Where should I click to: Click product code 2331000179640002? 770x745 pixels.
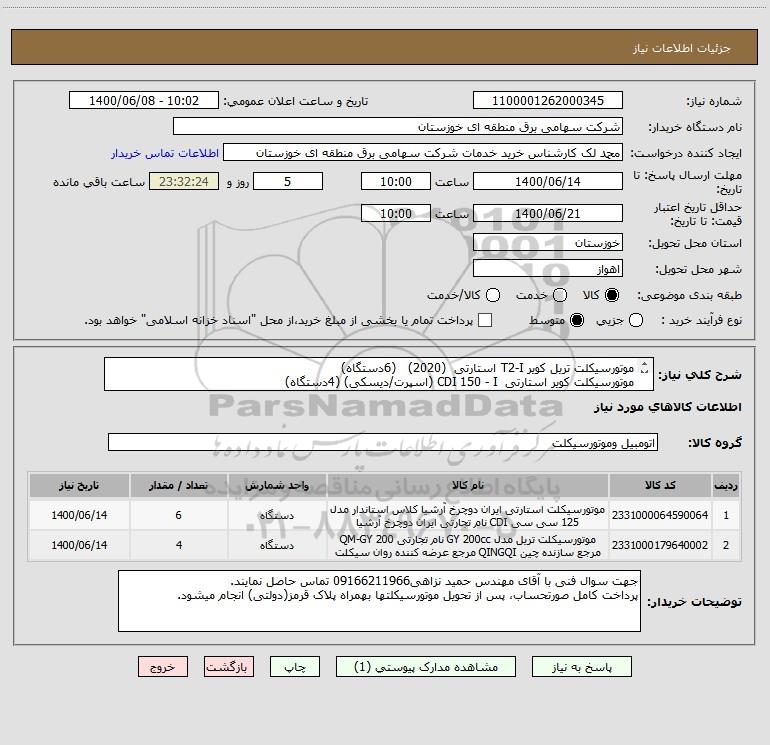click(660, 545)
